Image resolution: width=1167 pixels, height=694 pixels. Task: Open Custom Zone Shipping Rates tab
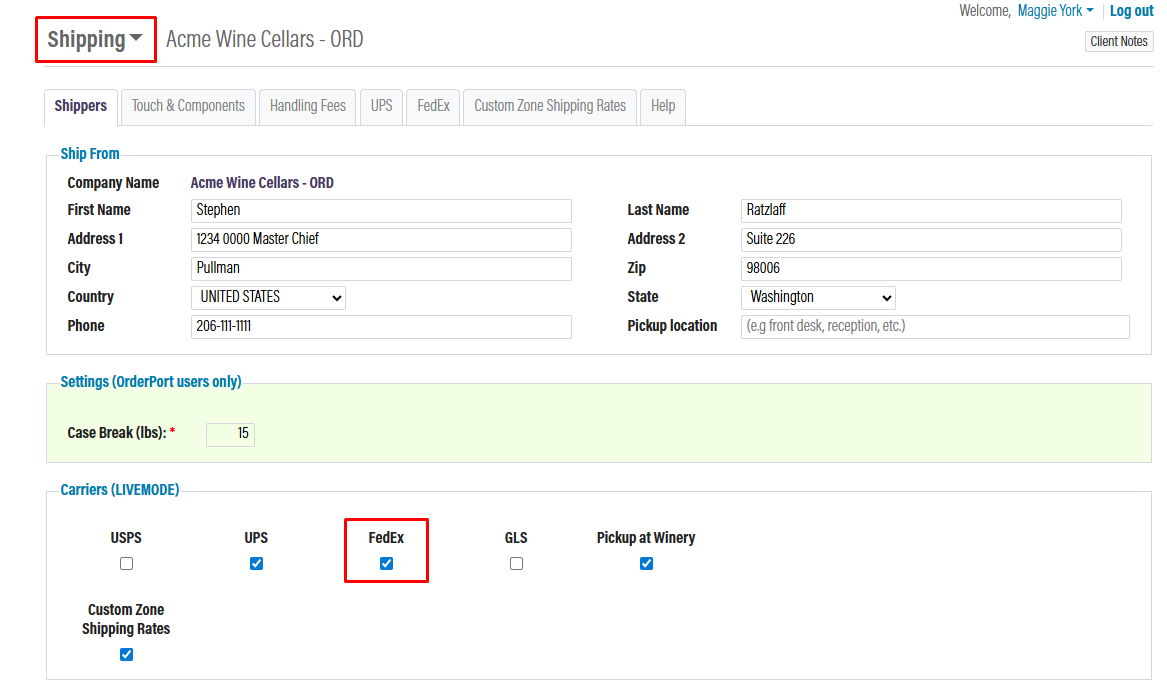(550, 106)
